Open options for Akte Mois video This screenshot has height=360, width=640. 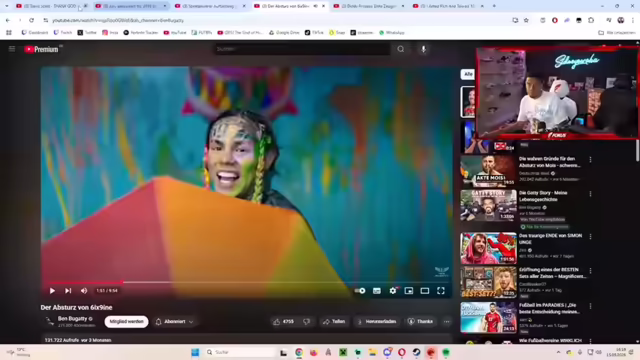click(590, 160)
